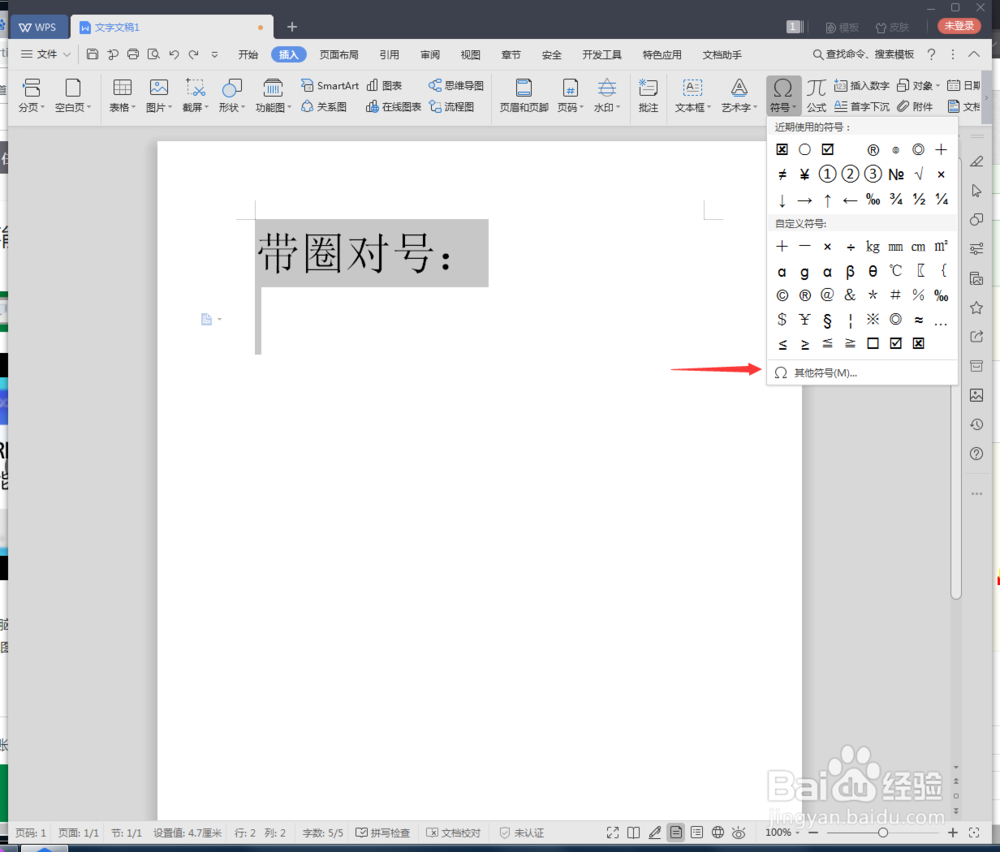The width and height of the screenshot is (1000, 852).
Task: Insert an attachment (附件)
Action: pyautogui.click(x=915, y=106)
